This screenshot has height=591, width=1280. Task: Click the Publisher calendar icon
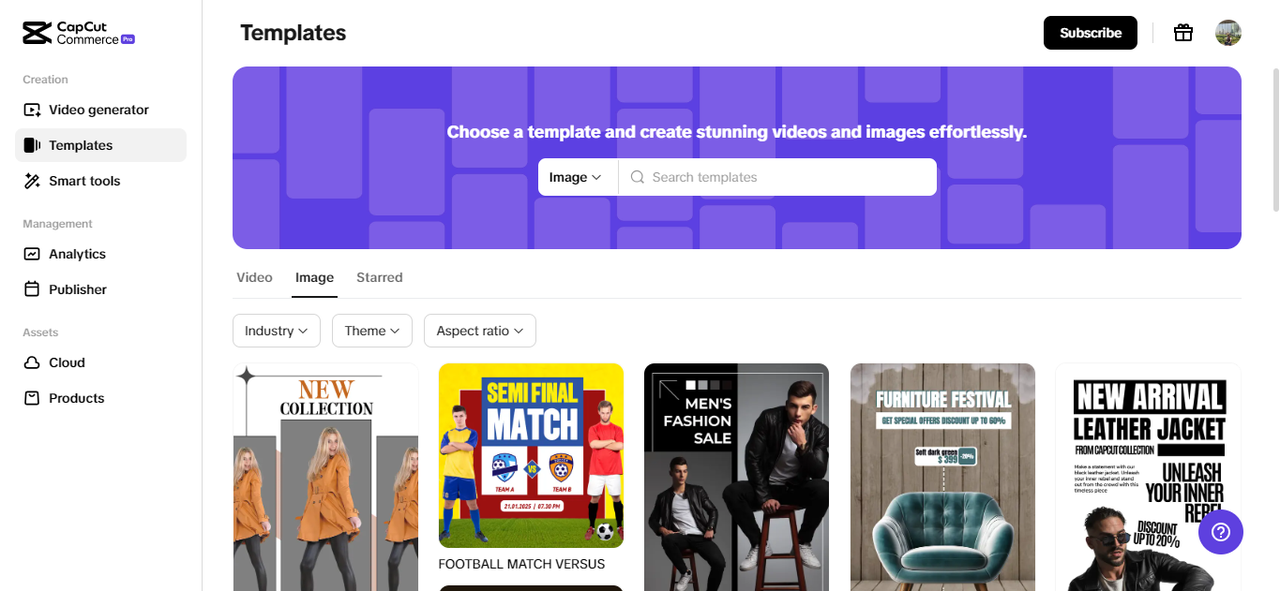pos(32,290)
